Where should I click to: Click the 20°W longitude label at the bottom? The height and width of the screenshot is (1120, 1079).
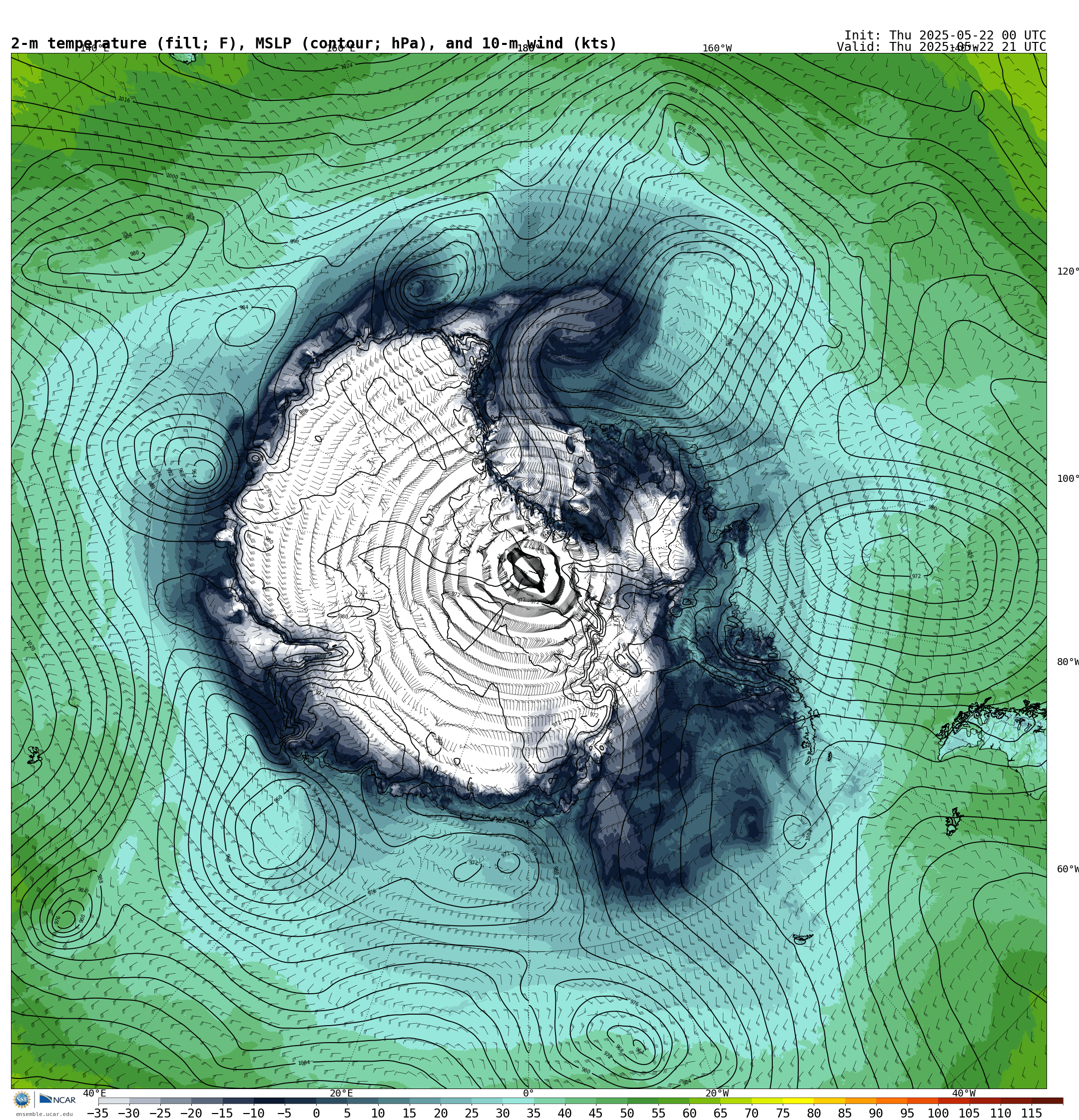point(717,1093)
